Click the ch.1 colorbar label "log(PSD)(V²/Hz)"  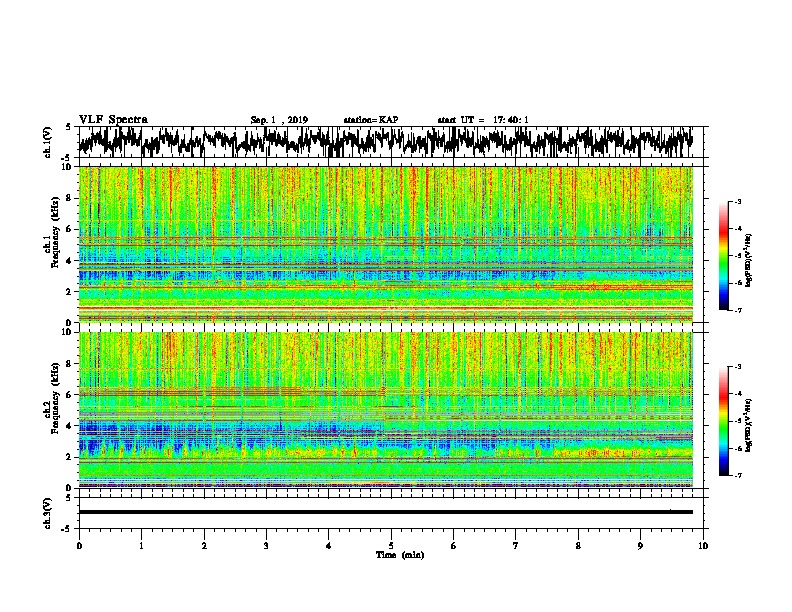coord(749,261)
